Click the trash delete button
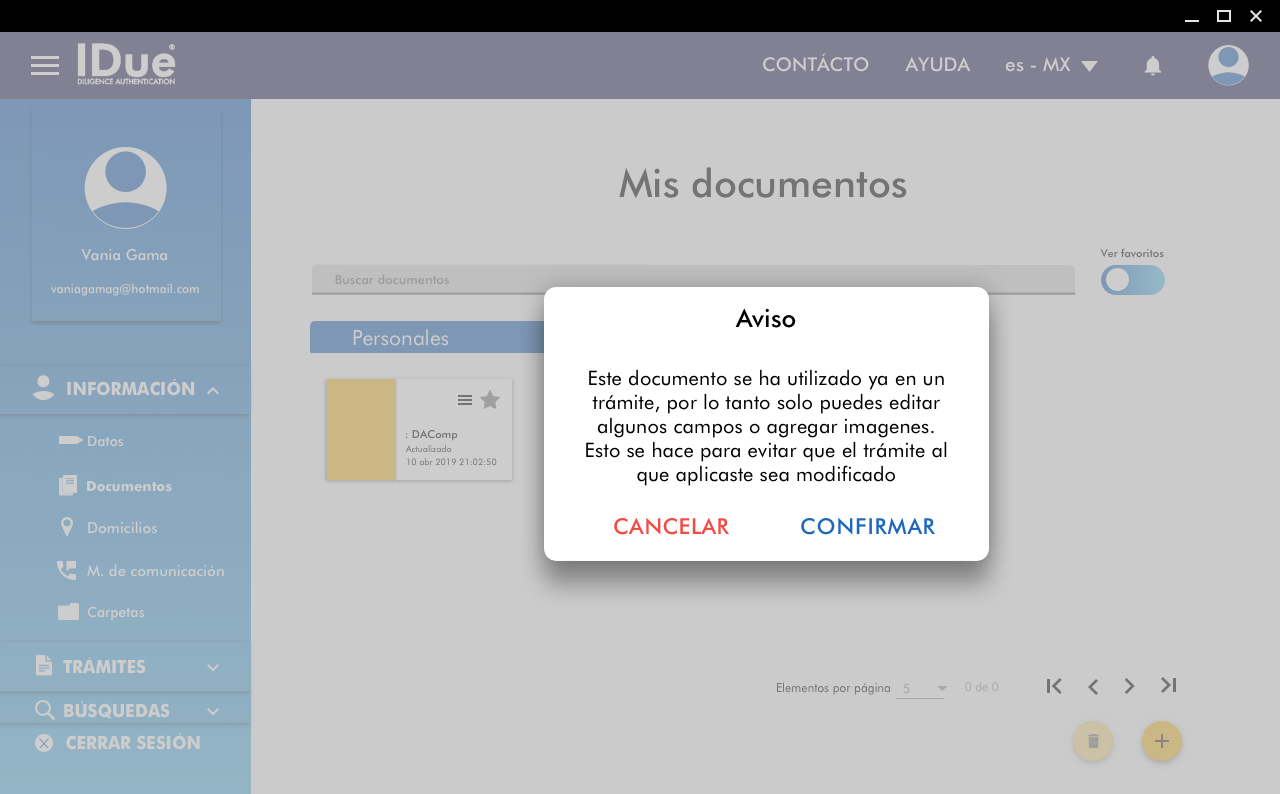This screenshot has height=794, width=1280. pos(1093,741)
